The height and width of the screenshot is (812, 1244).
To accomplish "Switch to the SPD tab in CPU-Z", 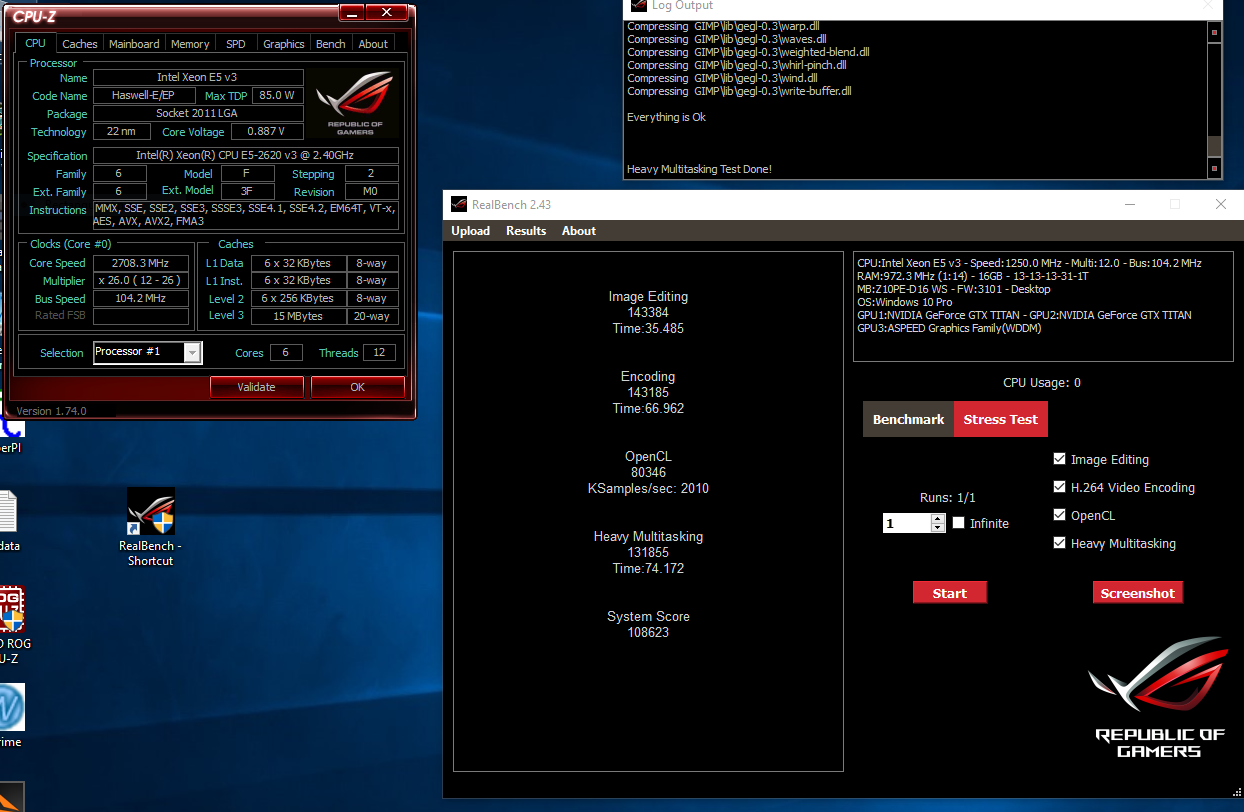I will coord(235,44).
